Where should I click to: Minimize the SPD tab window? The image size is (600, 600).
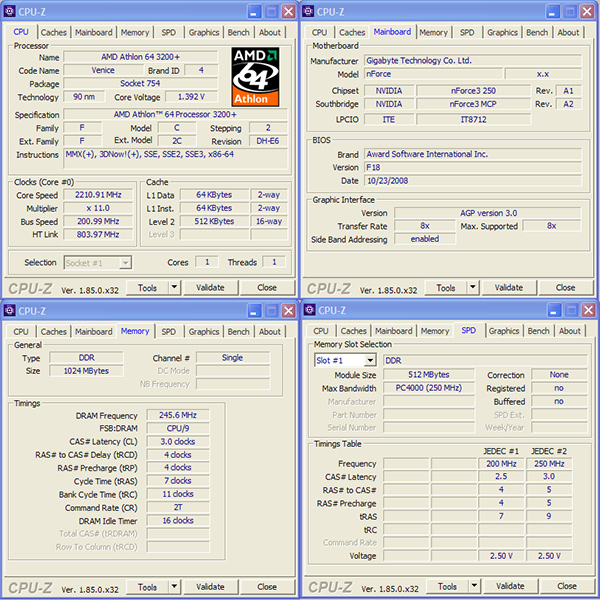(x=554, y=310)
